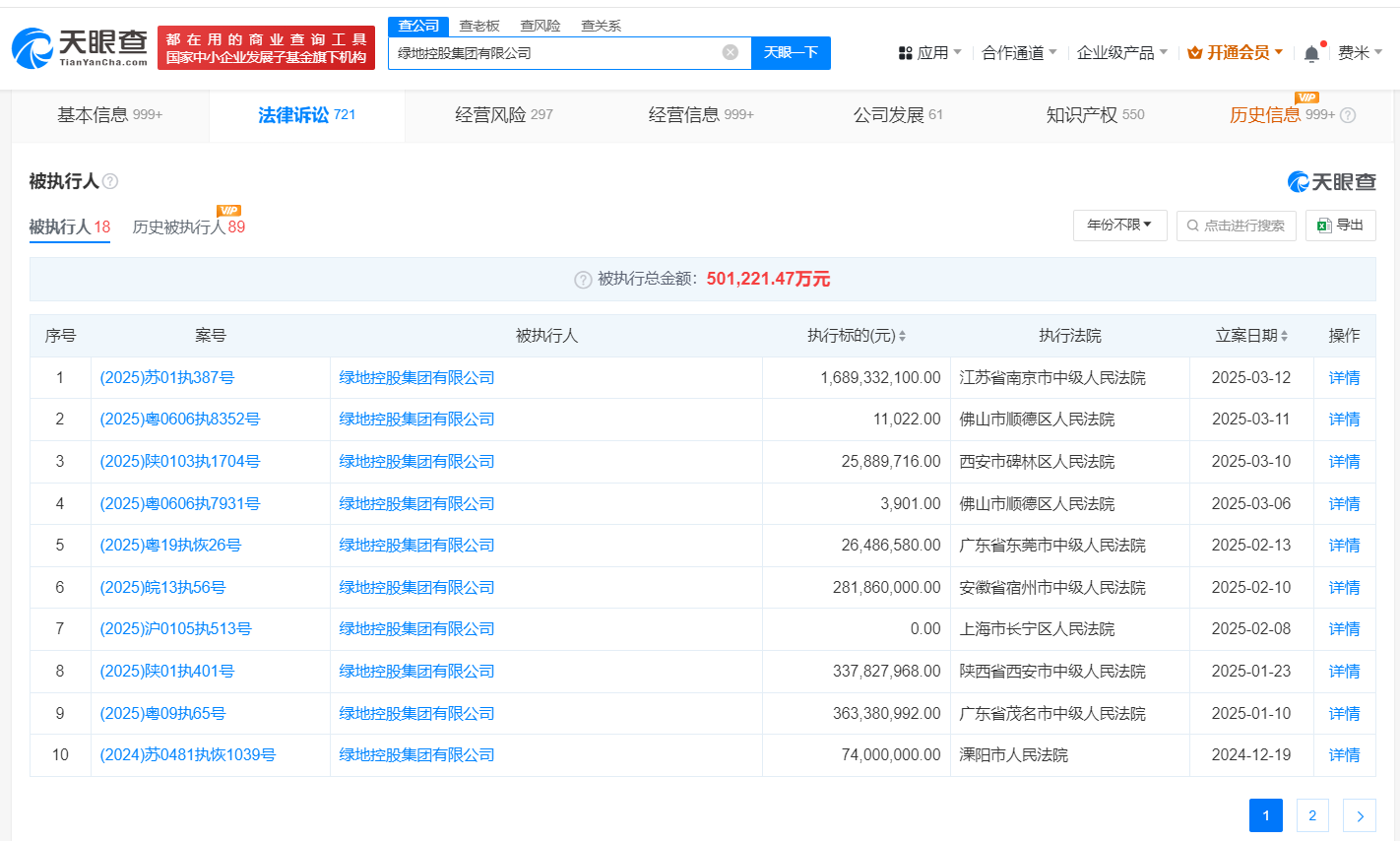
Task: Open 法律诉讼 tab
Action: pyautogui.click(x=306, y=115)
